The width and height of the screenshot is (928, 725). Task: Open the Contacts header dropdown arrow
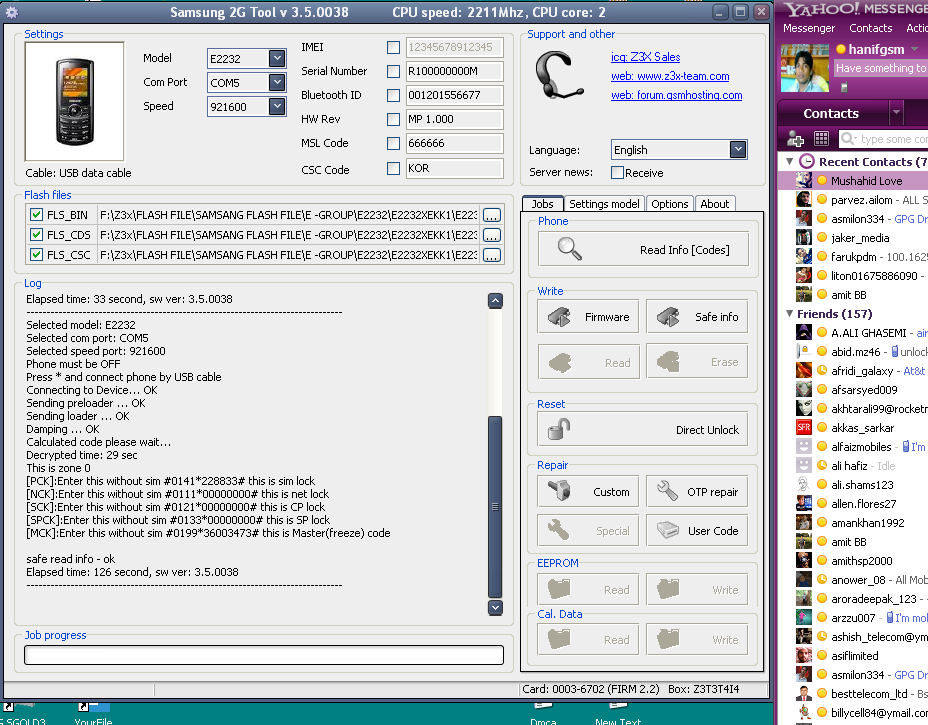pos(897,112)
